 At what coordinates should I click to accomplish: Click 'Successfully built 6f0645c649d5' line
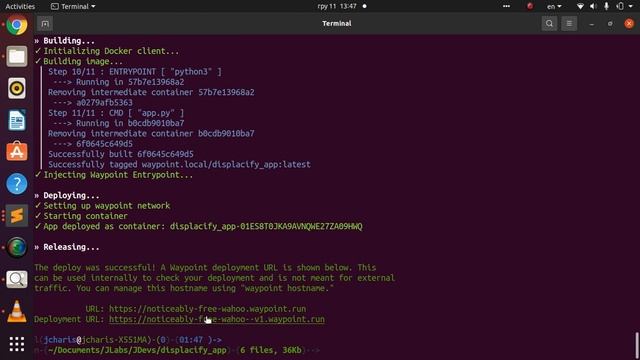[121, 154]
